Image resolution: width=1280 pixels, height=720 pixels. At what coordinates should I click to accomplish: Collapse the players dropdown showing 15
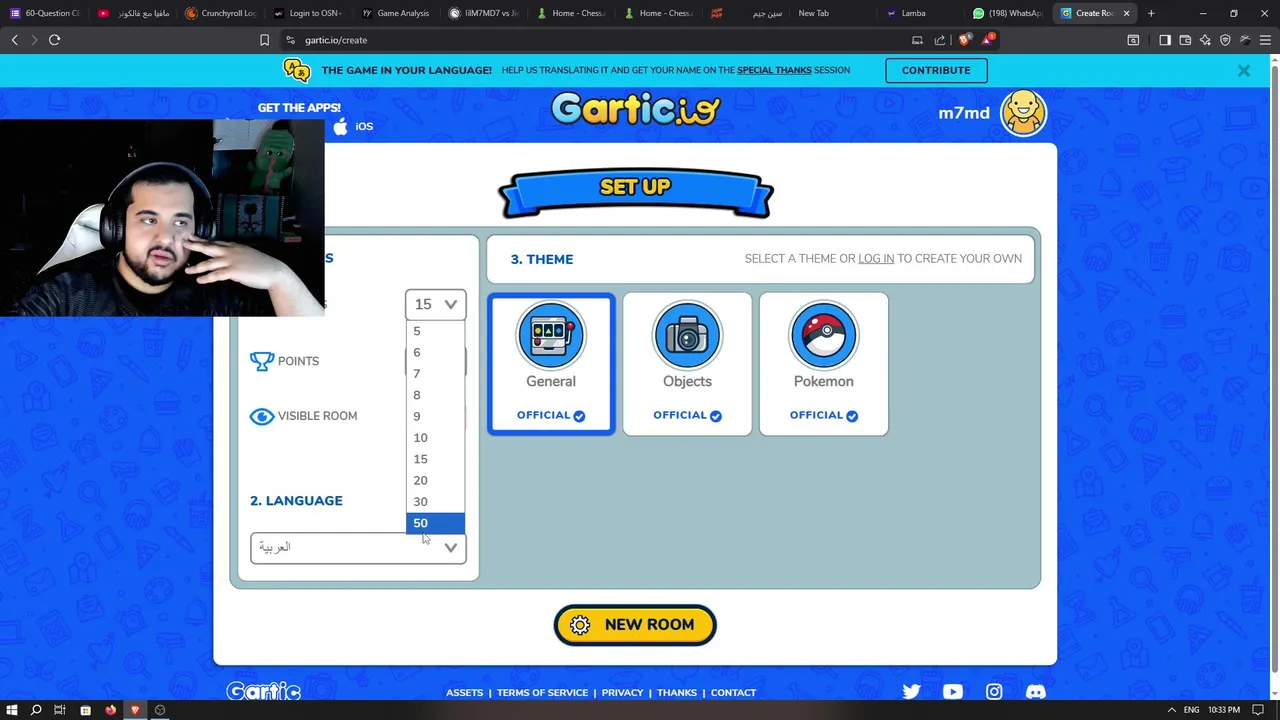coord(435,304)
